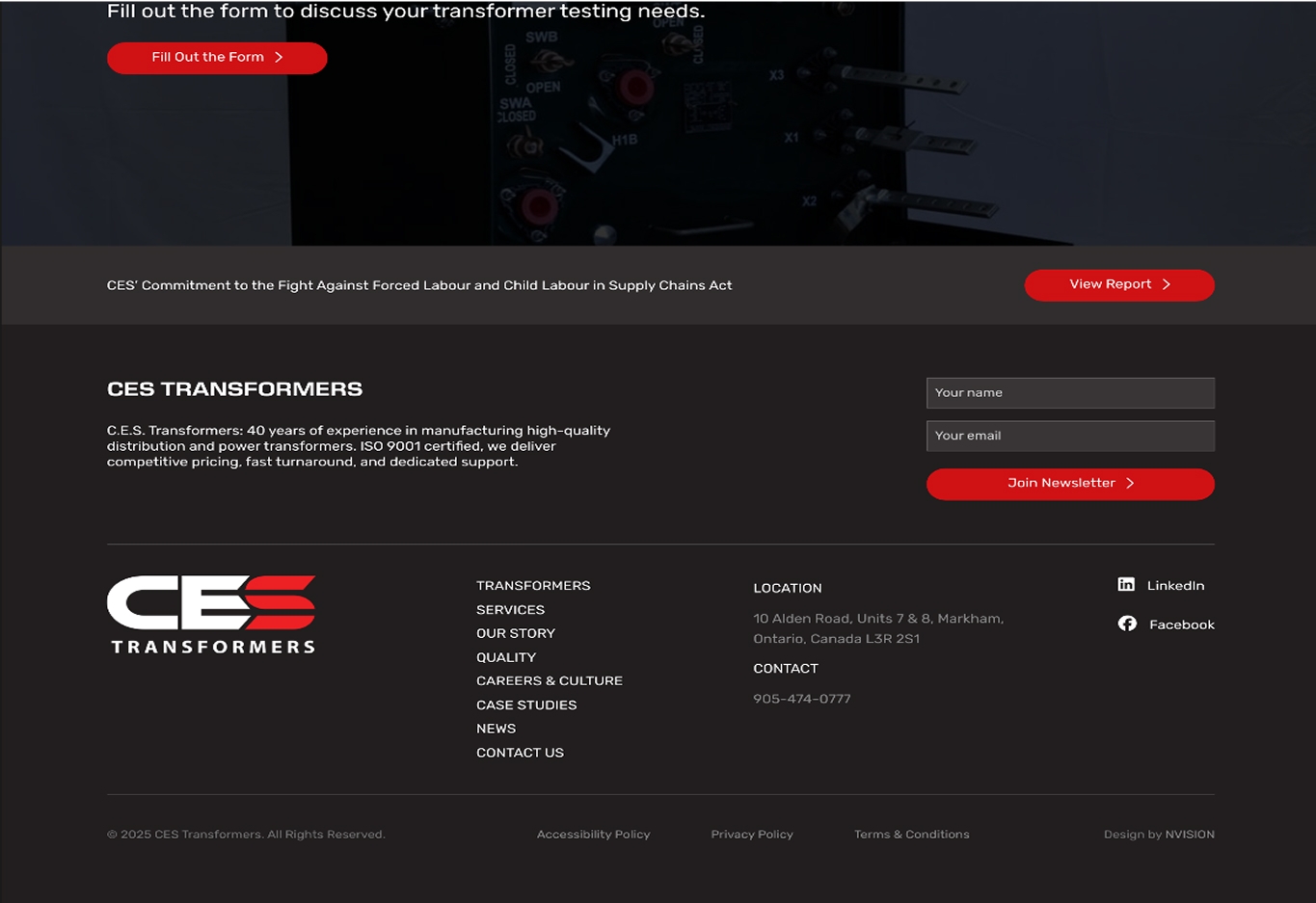
Task: Visit Careers & Culture footer link
Action: [x=550, y=680]
